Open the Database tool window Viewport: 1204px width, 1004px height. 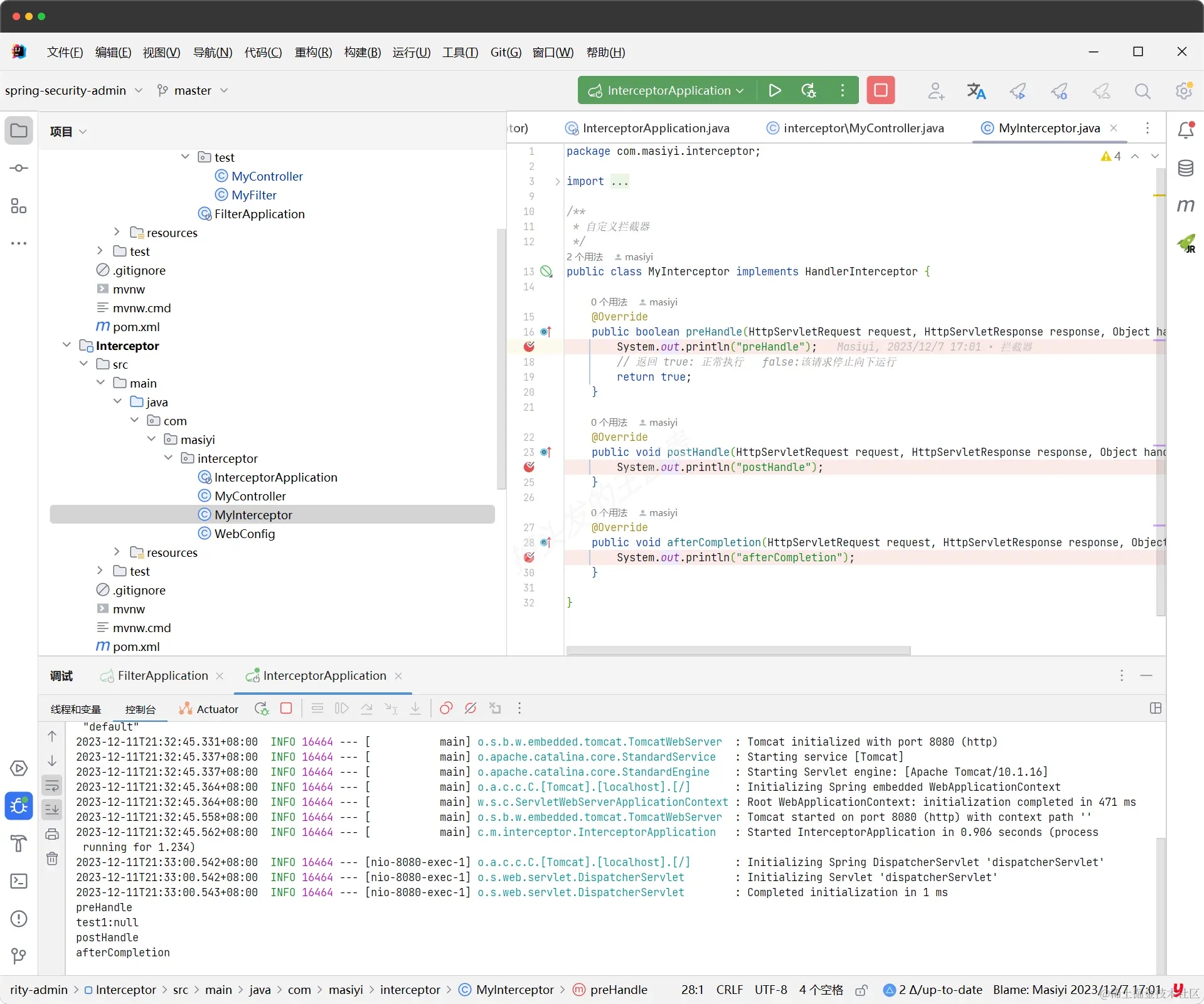tap(1185, 168)
